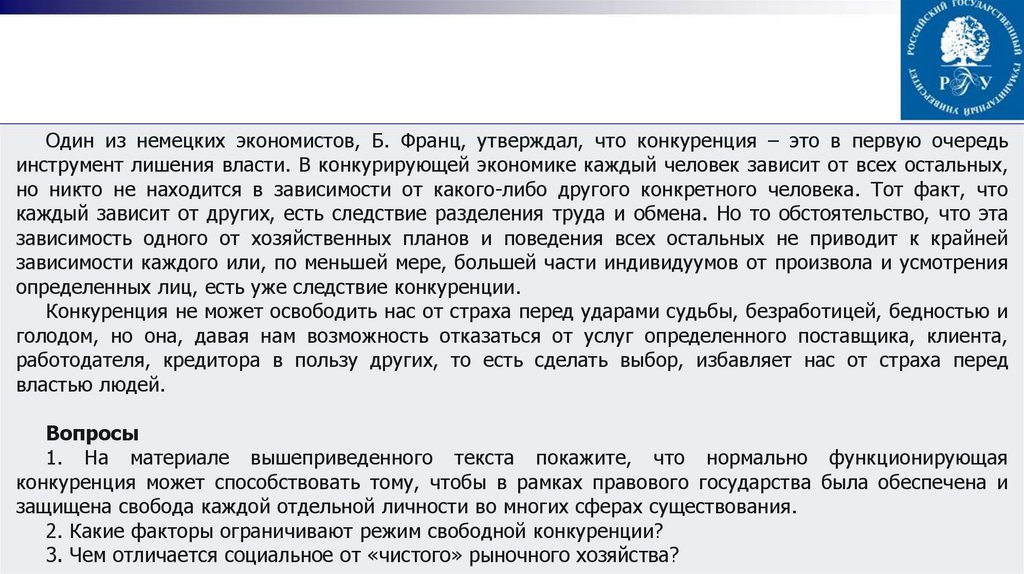Click the sentence beginning 'Конкуренция не может освободить'

click(x=512, y=349)
